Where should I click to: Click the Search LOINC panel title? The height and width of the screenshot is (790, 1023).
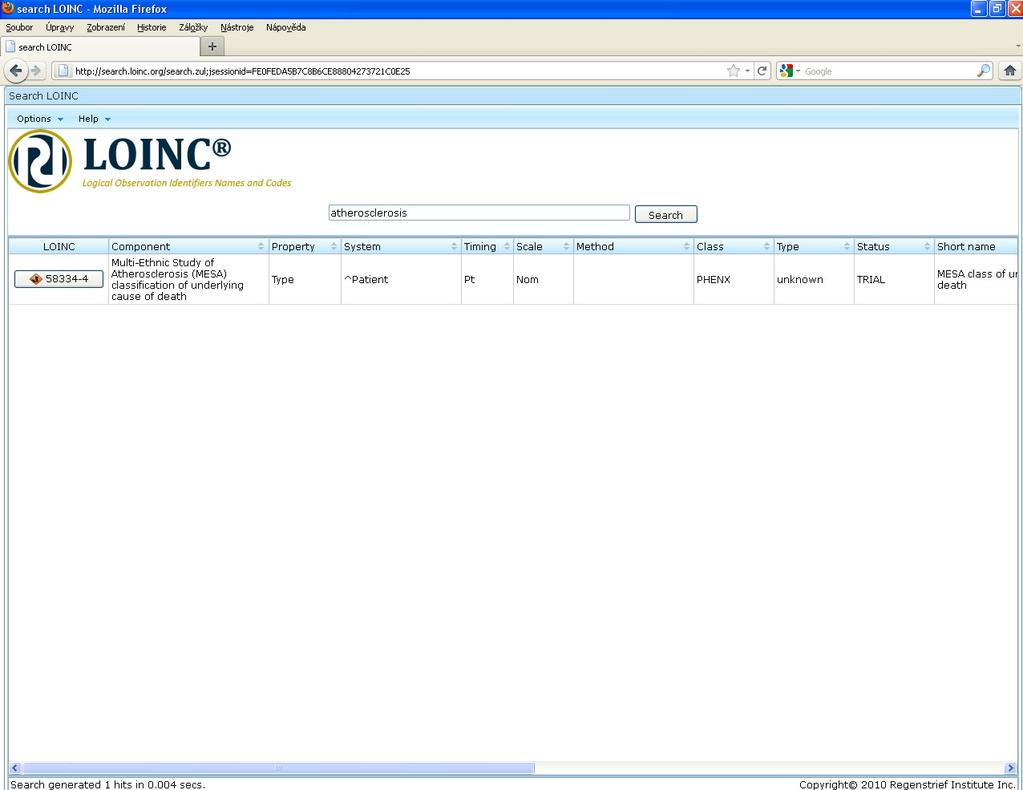[x=43, y=96]
